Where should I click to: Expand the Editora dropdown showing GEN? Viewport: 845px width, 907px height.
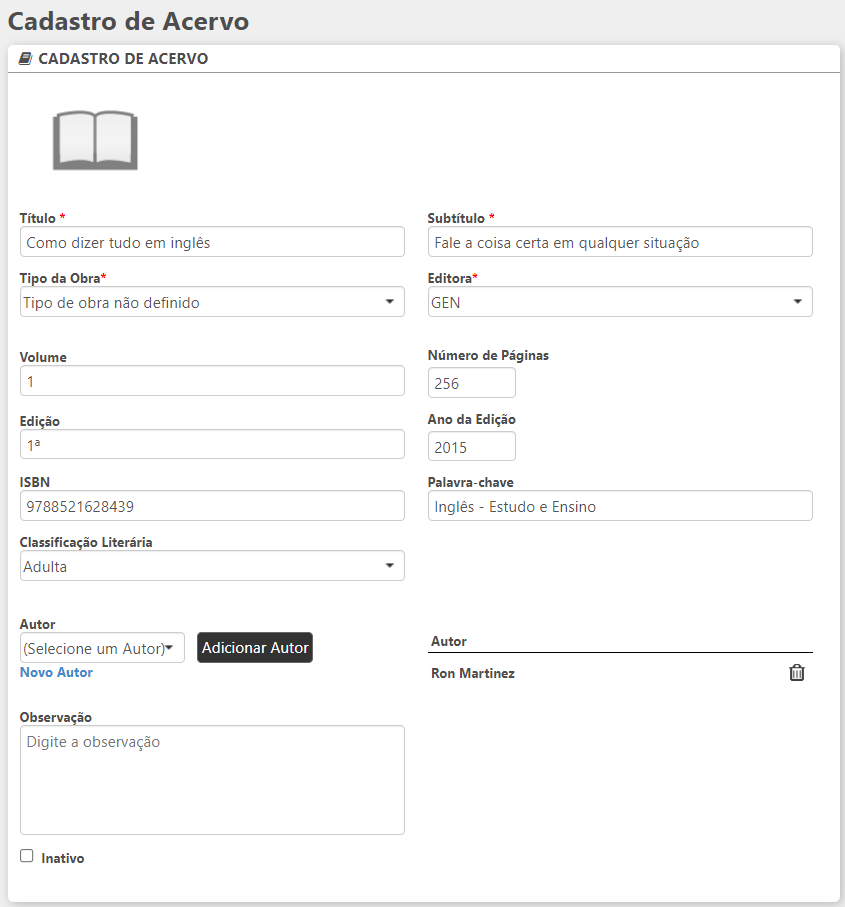[x=620, y=302]
